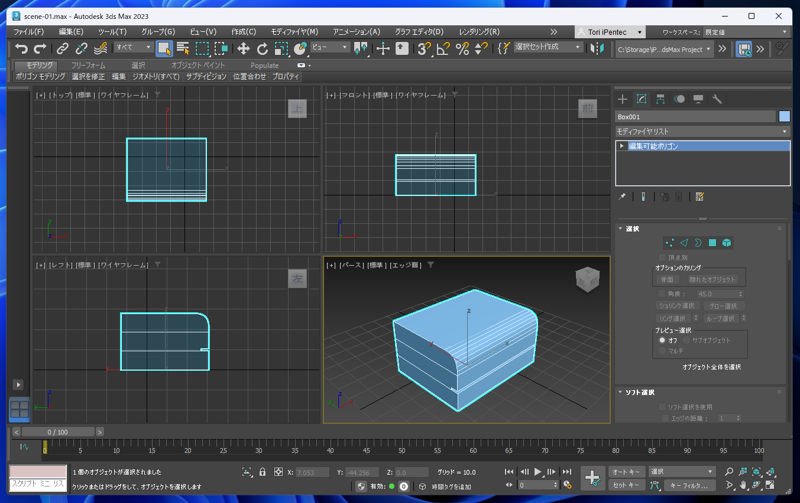Image resolution: width=800 pixels, height=503 pixels.
Task: Select Vertex sub-object level icon
Action: point(669,243)
